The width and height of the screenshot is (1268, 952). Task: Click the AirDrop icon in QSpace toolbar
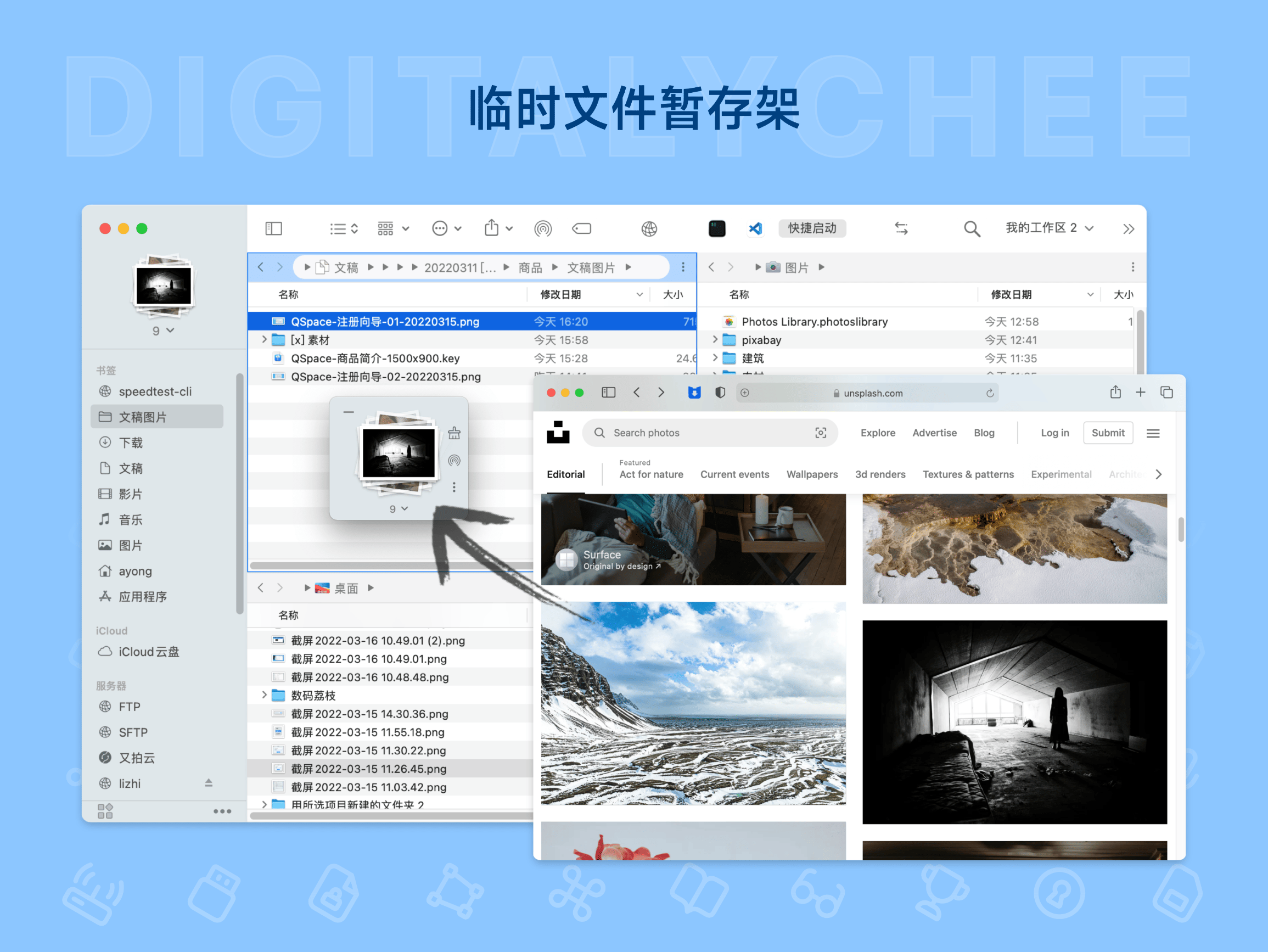(x=543, y=228)
